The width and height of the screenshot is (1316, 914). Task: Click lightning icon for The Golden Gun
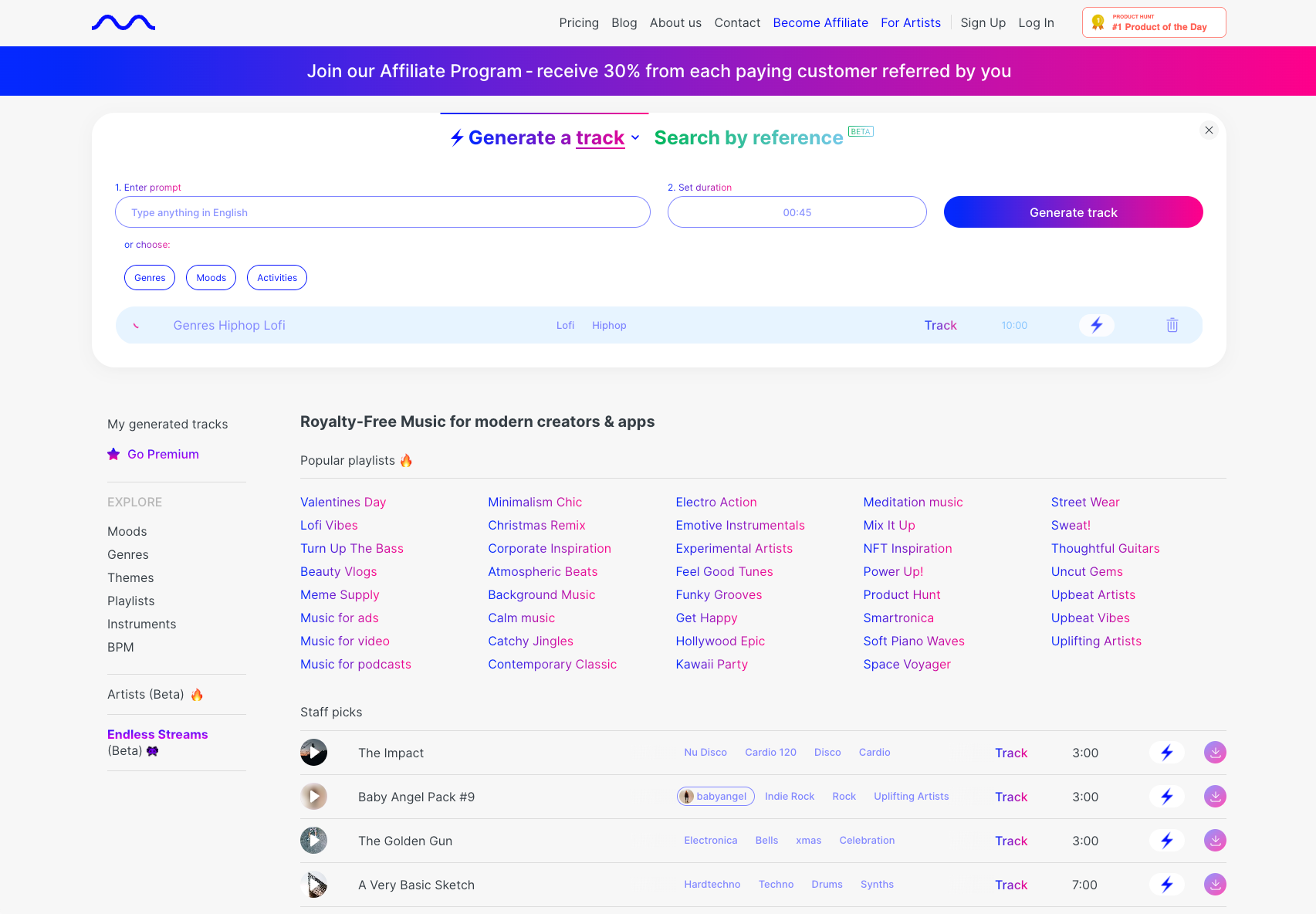click(x=1167, y=840)
